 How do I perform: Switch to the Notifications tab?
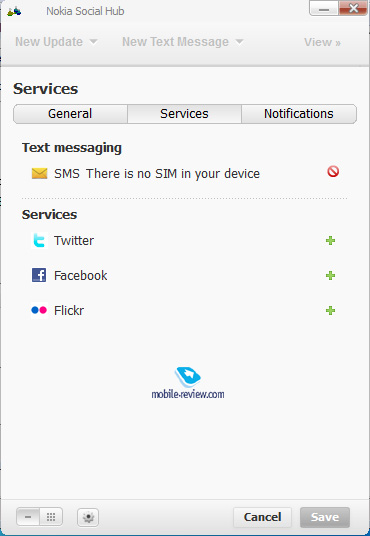tap(299, 114)
